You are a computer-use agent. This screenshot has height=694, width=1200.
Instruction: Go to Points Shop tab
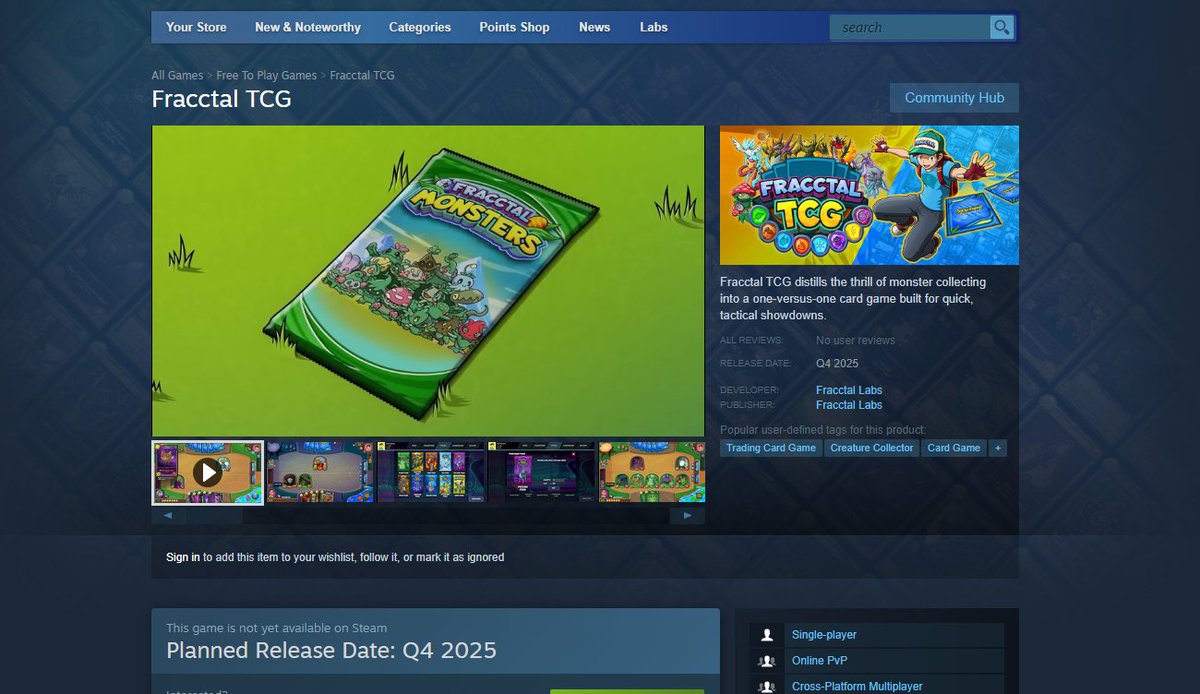tap(514, 27)
